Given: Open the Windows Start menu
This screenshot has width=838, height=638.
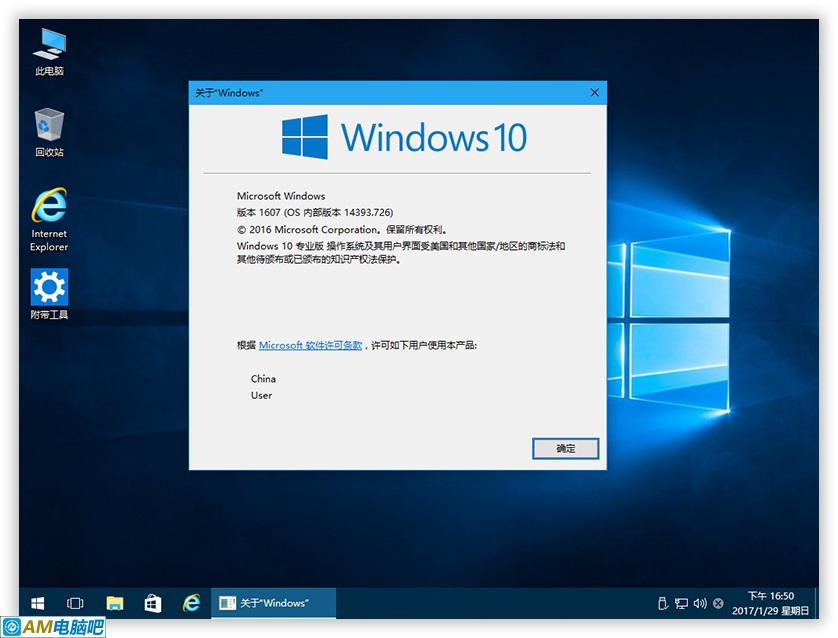Looking at the screenshot, I should pos(37,603).
